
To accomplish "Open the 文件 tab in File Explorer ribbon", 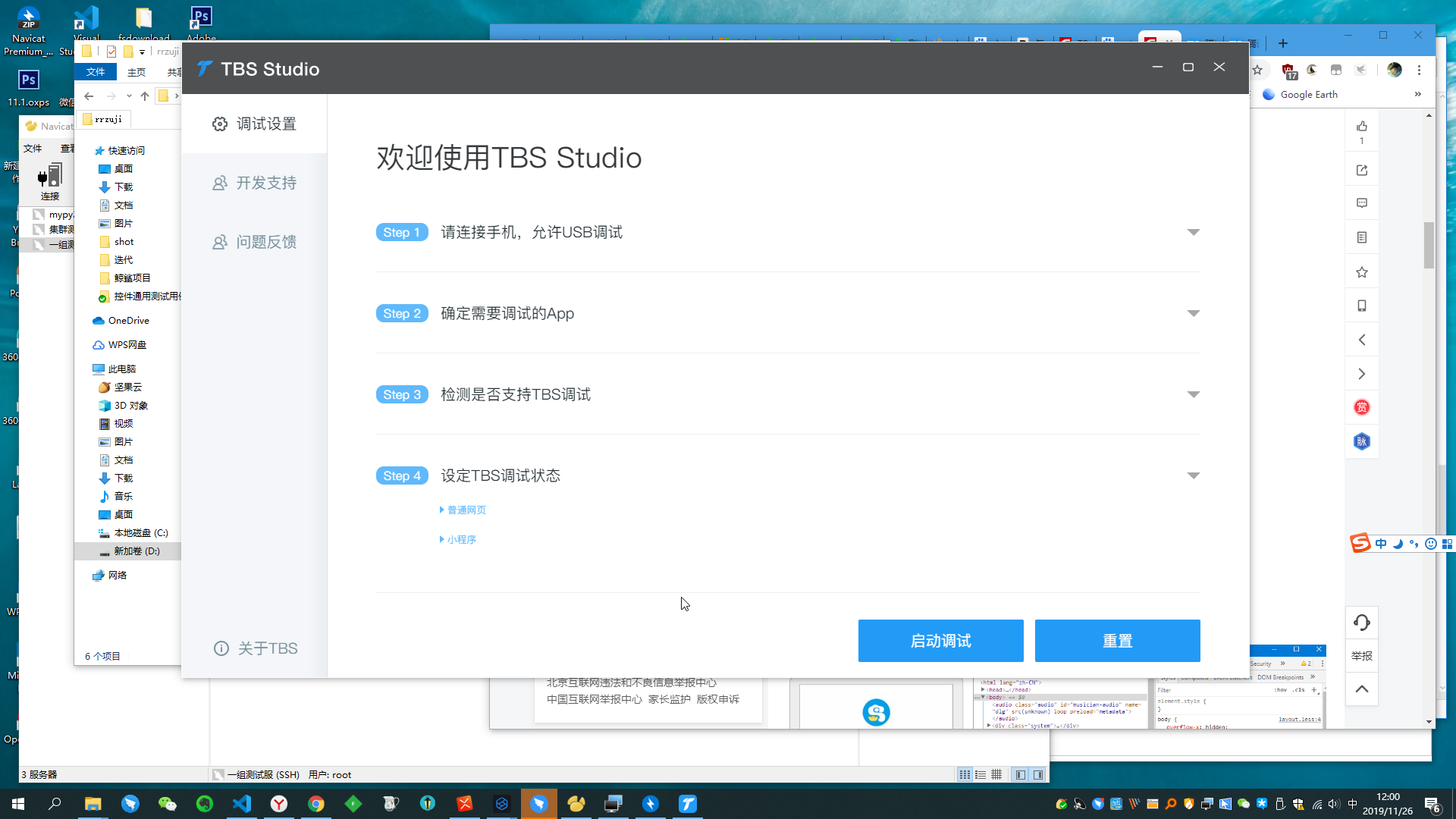I will coord(96,72).
